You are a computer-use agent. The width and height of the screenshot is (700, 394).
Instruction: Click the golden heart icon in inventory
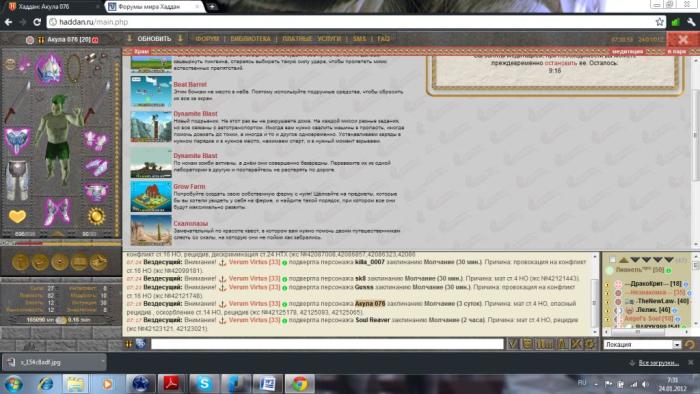tap(17, 216)
